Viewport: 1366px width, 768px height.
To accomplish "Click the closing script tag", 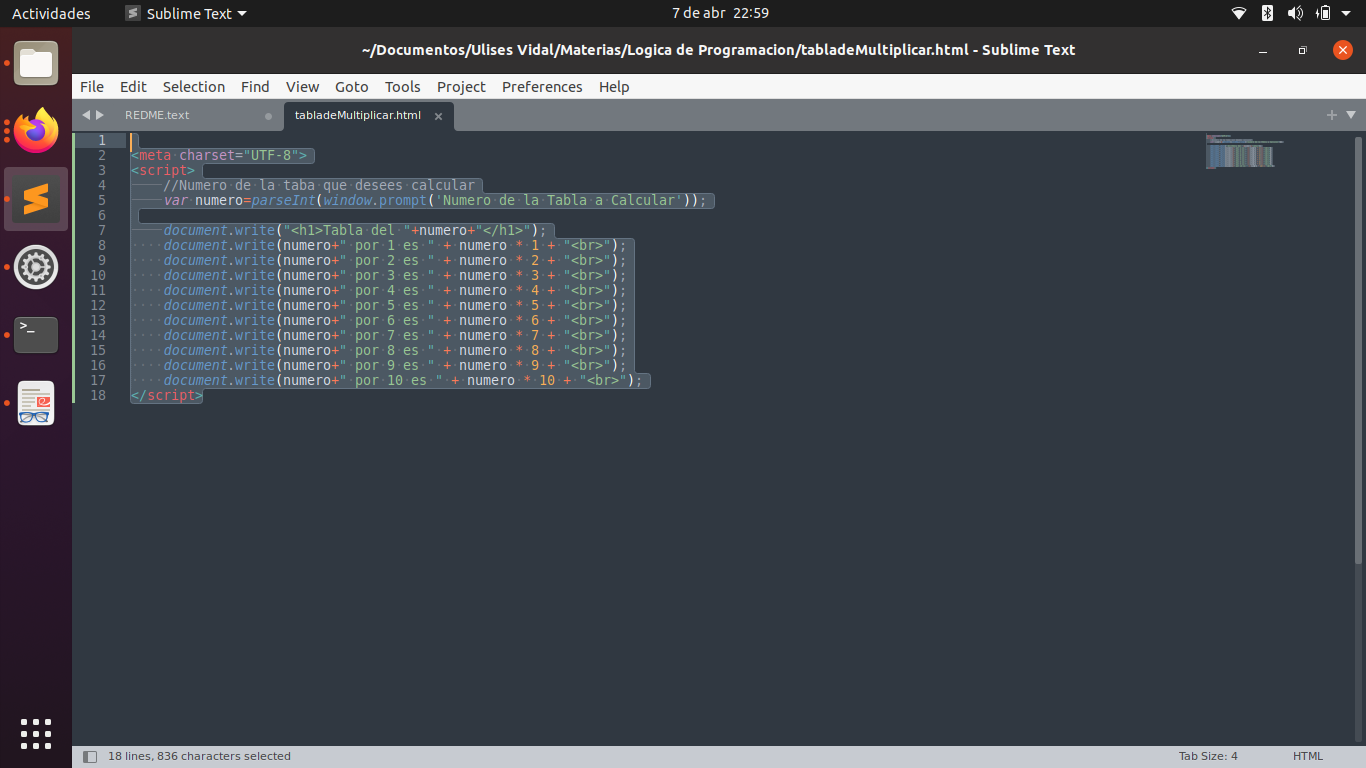I will 167,395.
